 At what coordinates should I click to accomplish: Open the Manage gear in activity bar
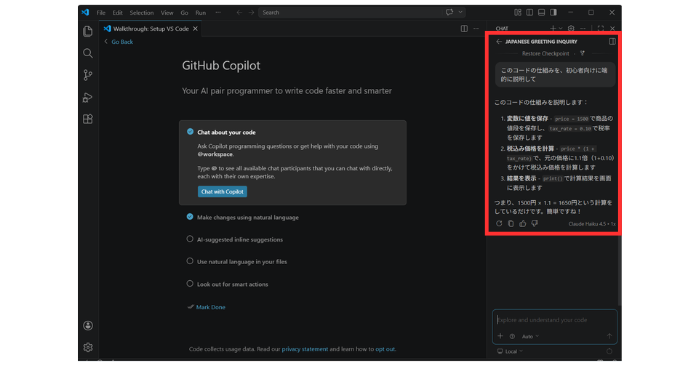(88, 347)
